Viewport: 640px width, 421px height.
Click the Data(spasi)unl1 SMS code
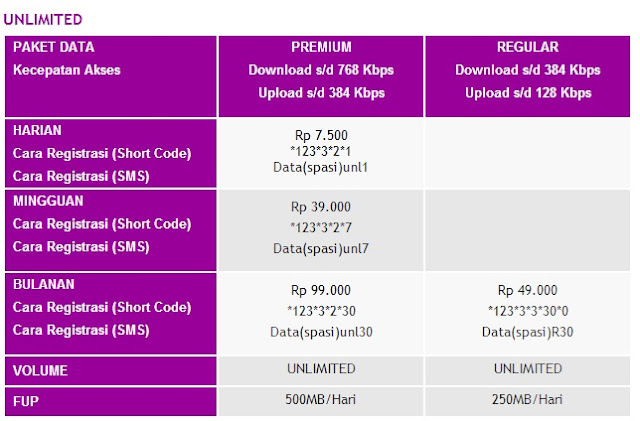[320, 167]
